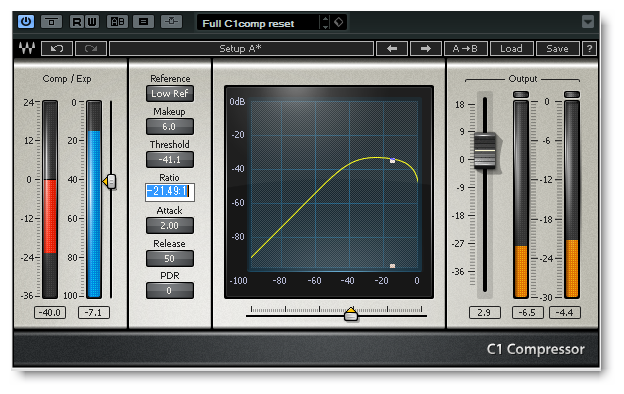Reset the left output clip indicator

(x=521, y=94)
